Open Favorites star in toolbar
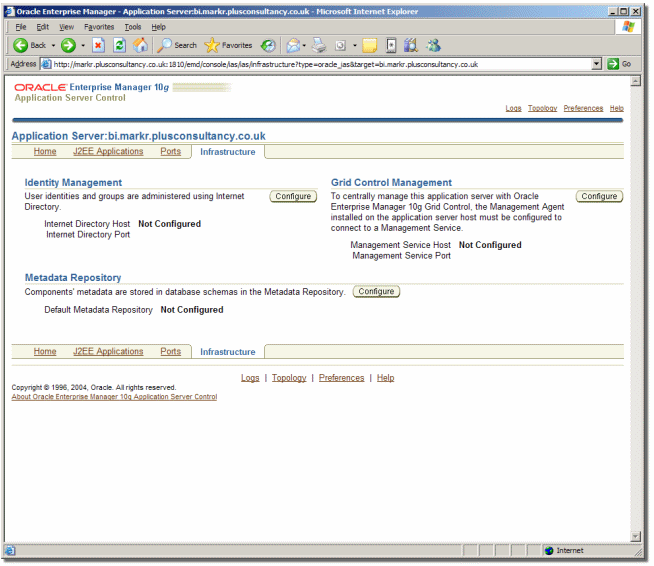This screenshot has width=654, height=566. 228,45
